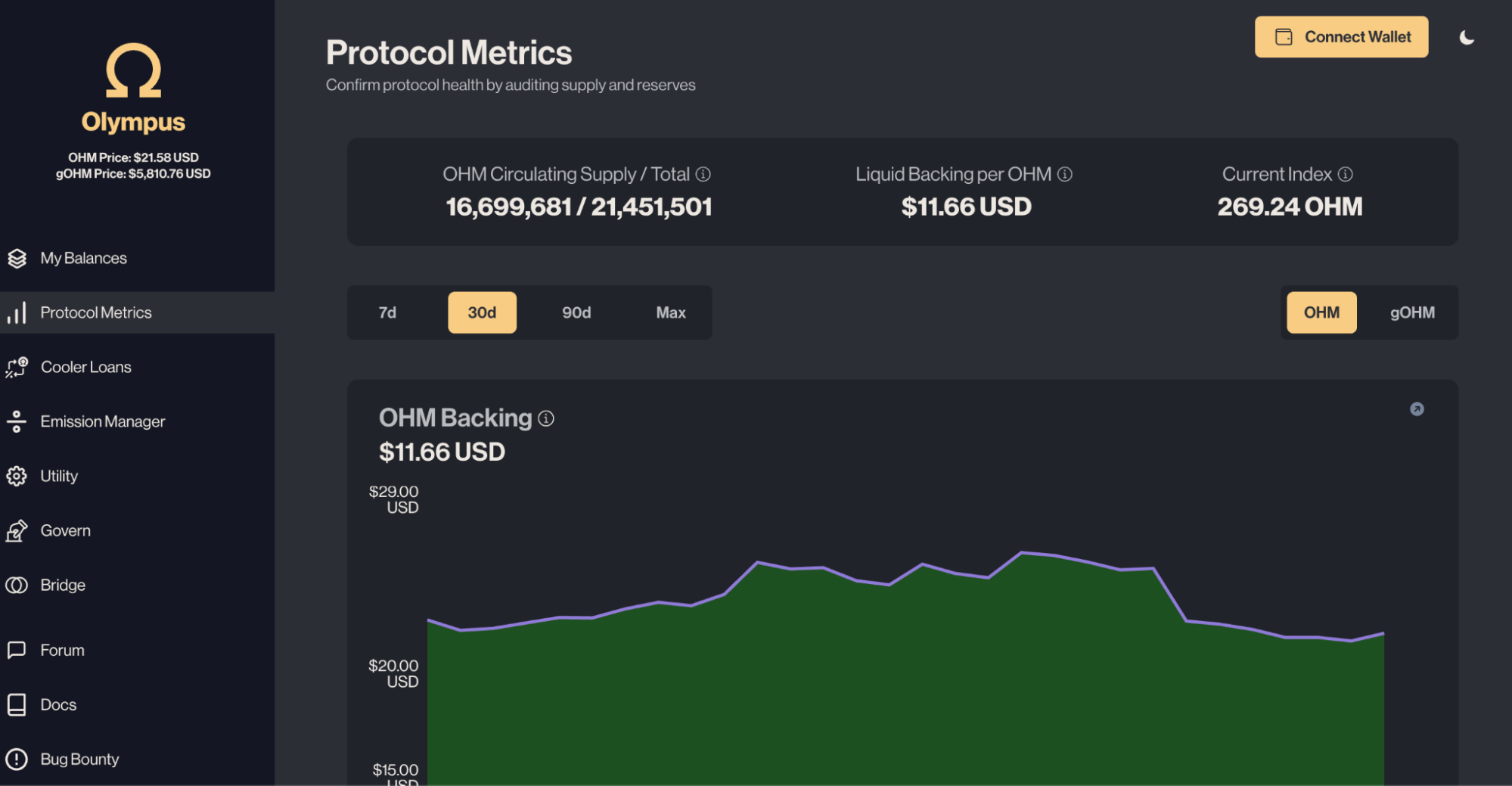1512x786 pixels.
Task: Select the My Balances sidebar icon
Action: coord(17,258)
